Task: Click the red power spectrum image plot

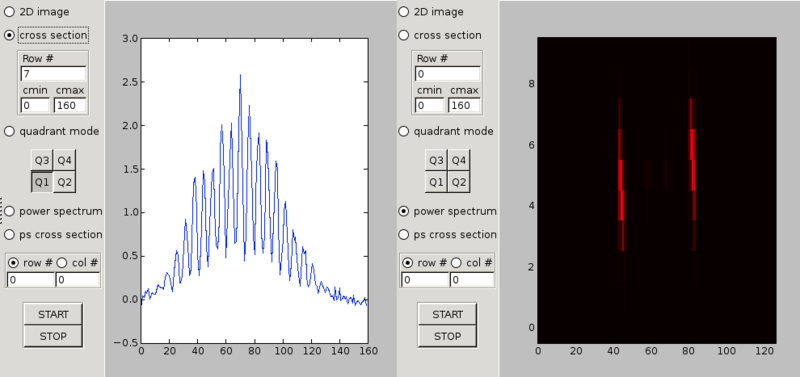Action: pos(657,190)
